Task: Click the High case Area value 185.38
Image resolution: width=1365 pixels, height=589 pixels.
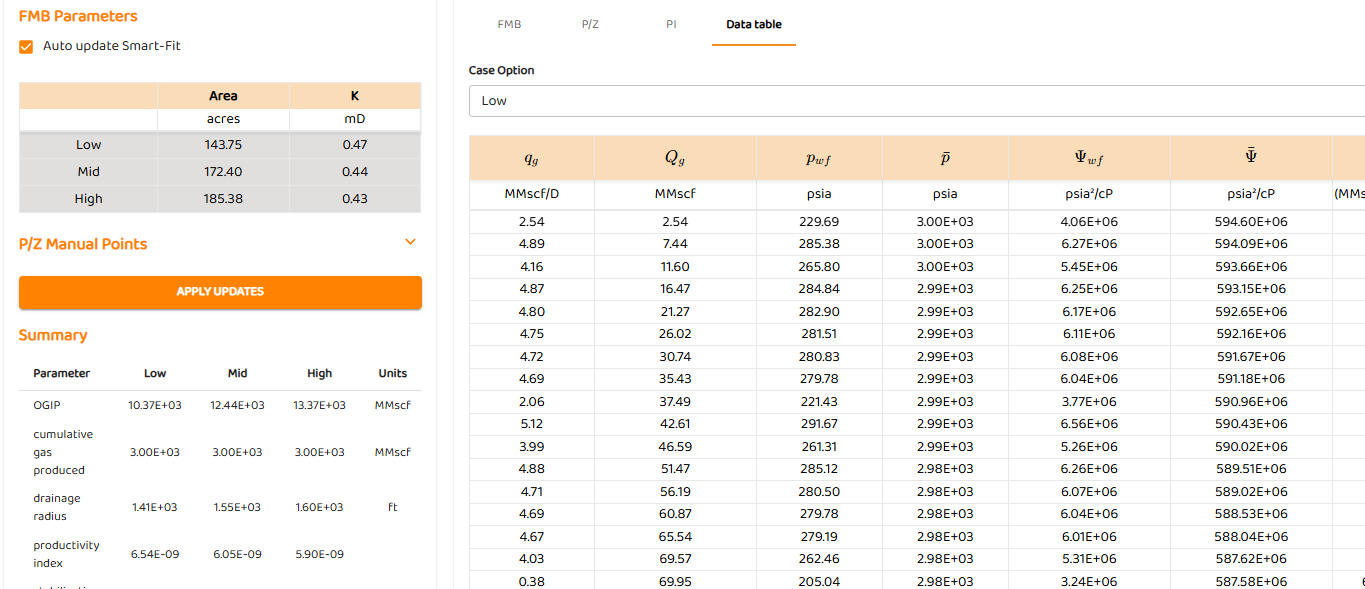Action: (223, 199)
